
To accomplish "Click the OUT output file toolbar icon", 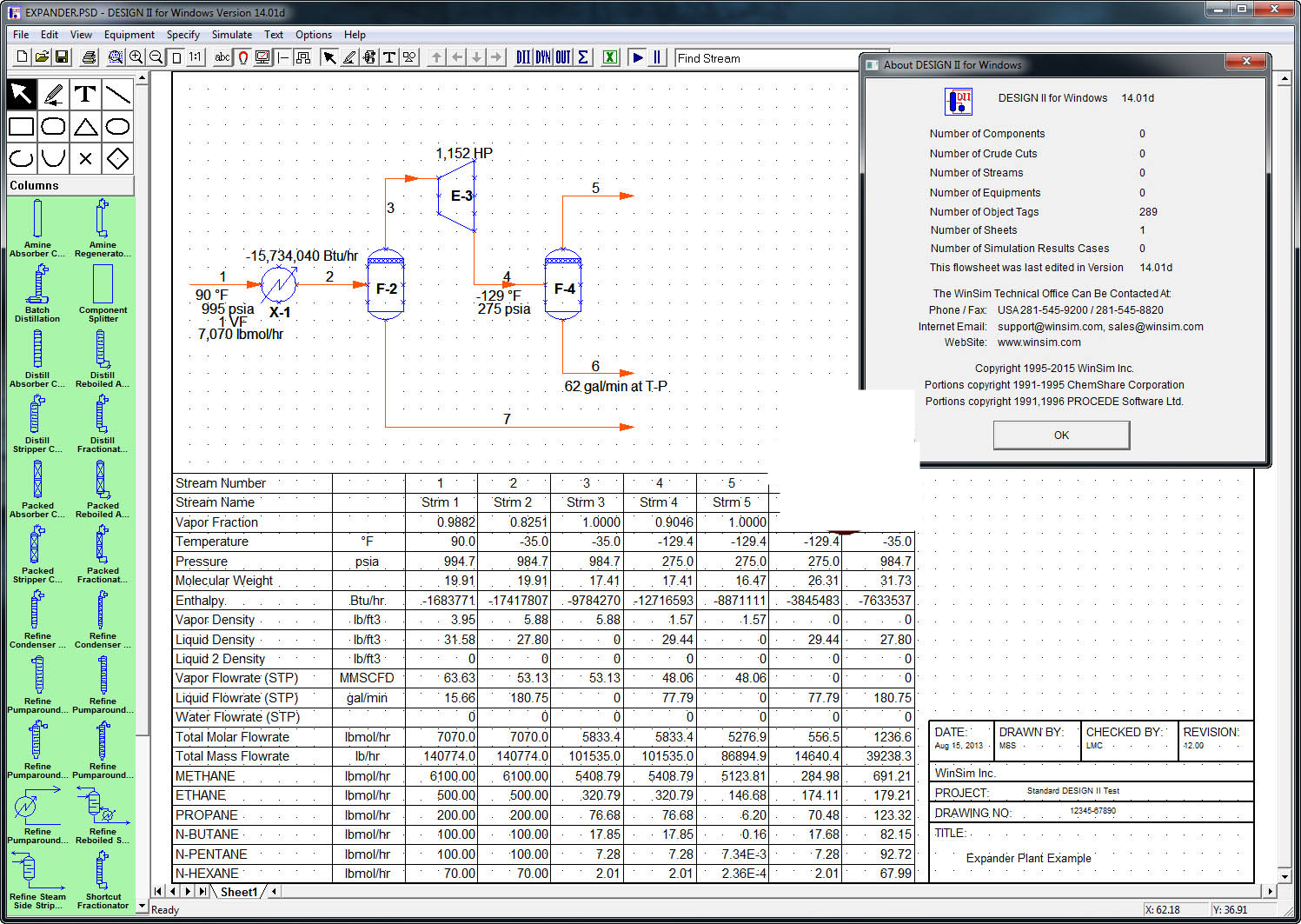I will coord(563,57).
